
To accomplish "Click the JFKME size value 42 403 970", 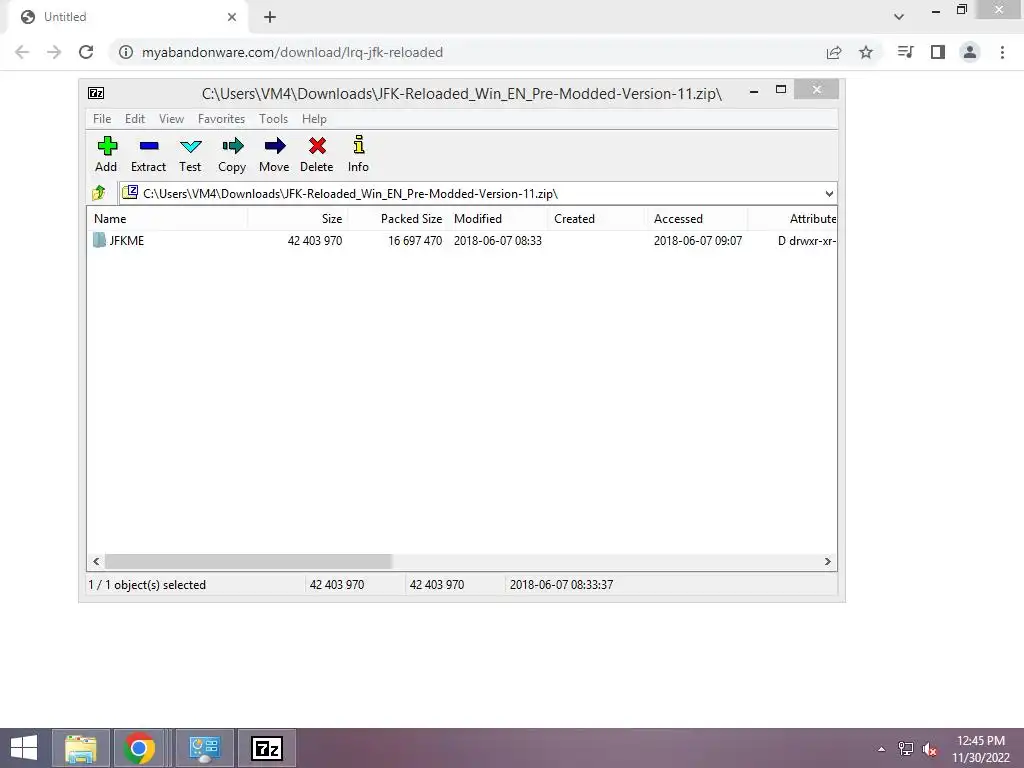I will point(315,240).
